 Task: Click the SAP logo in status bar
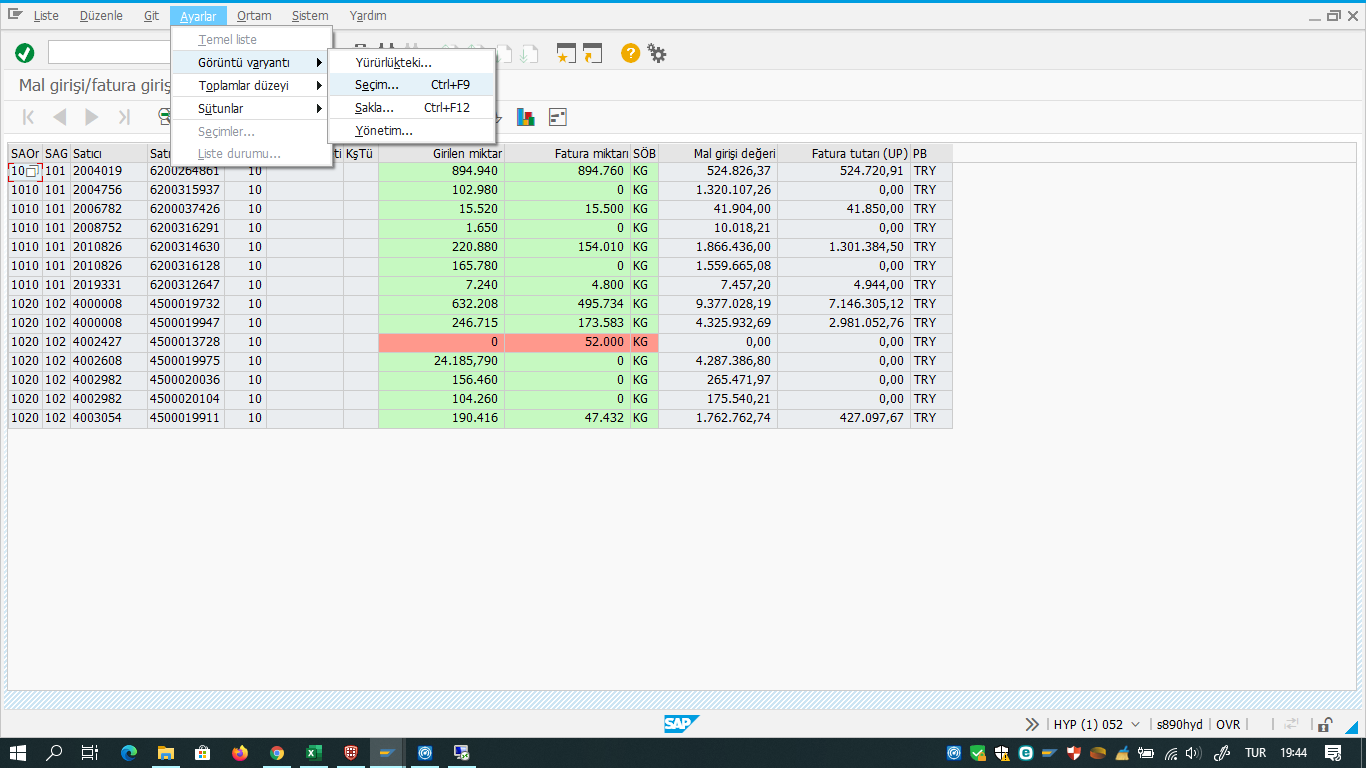coord(681,724)
